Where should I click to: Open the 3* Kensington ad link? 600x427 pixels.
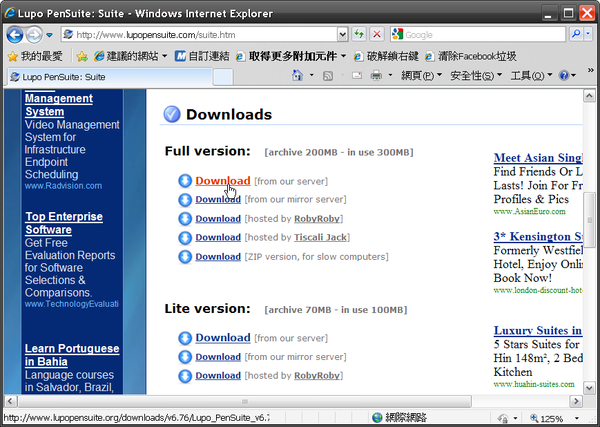click(538, 236)
